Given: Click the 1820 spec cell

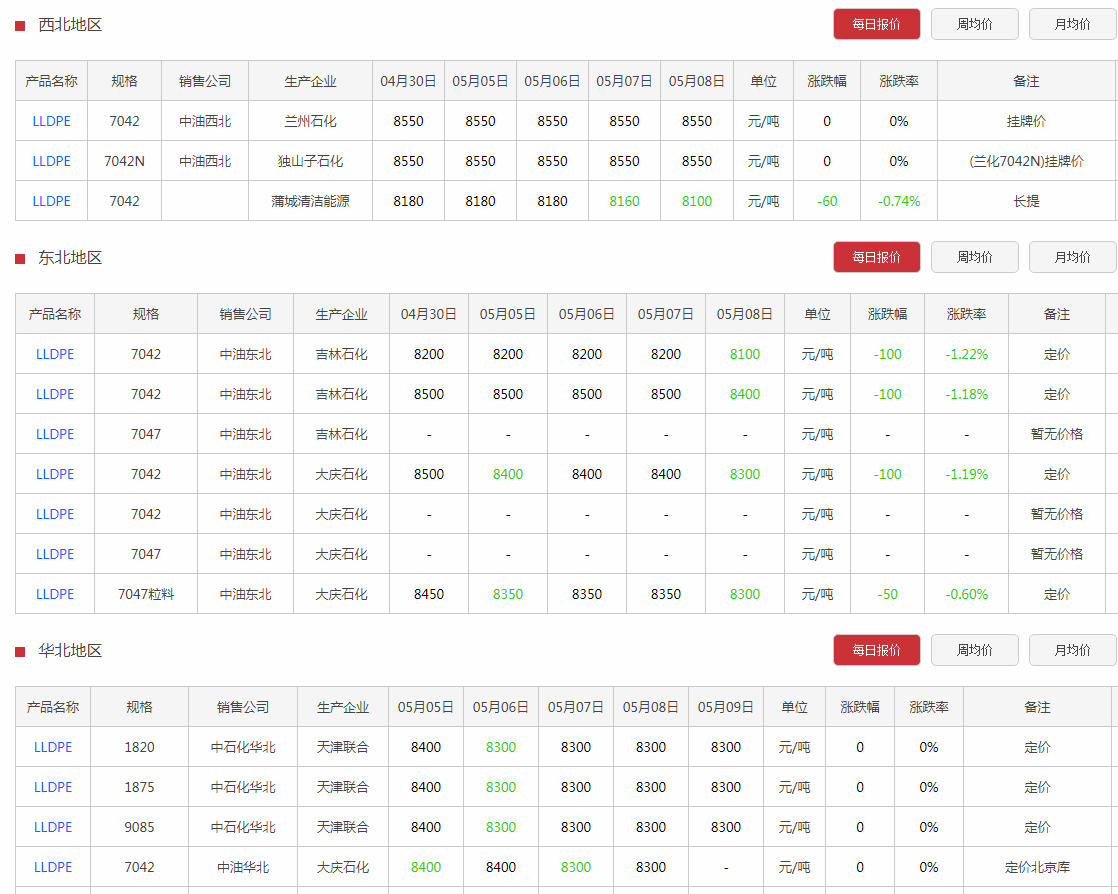Looking at the screenshot, I should 139,747.
